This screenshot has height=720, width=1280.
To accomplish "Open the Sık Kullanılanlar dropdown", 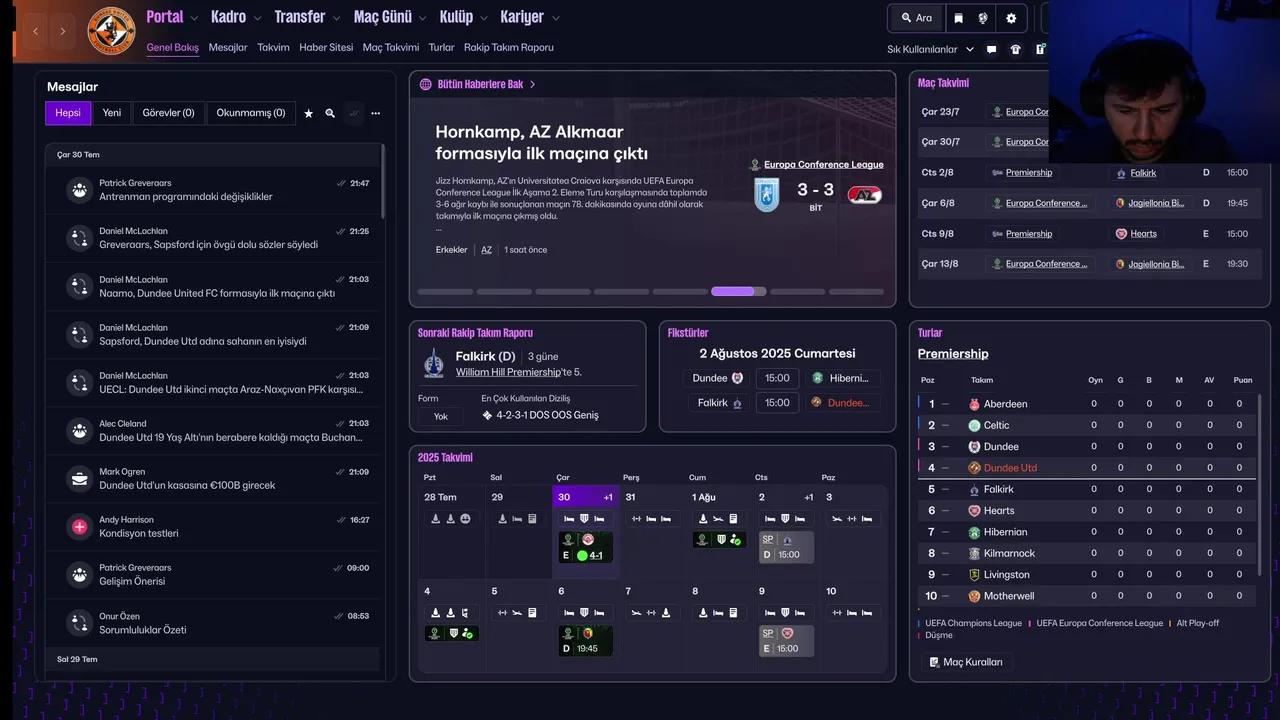I will click(x=930, y=49).
